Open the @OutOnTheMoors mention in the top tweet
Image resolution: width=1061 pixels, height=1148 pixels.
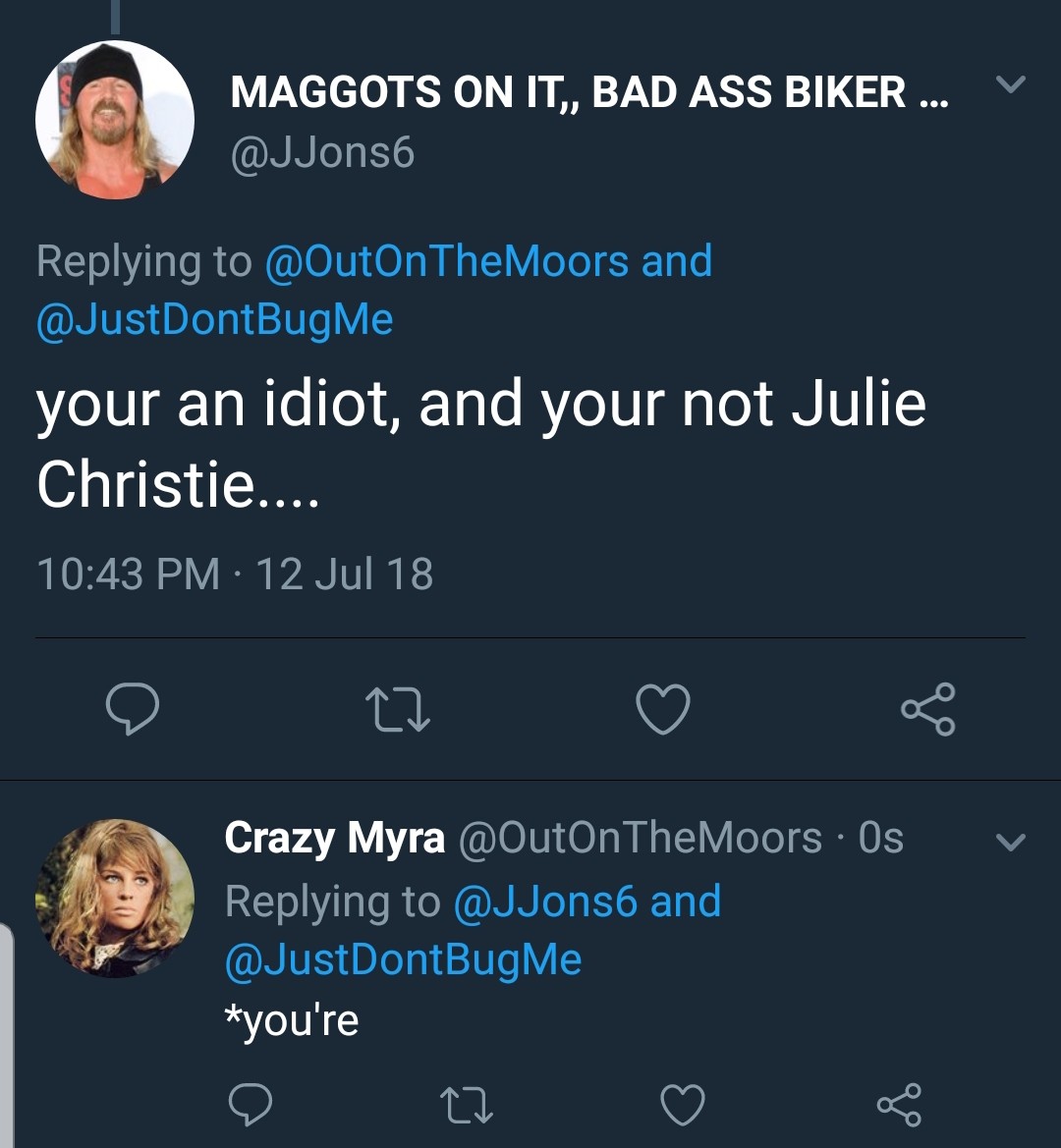tap(447, 261)
